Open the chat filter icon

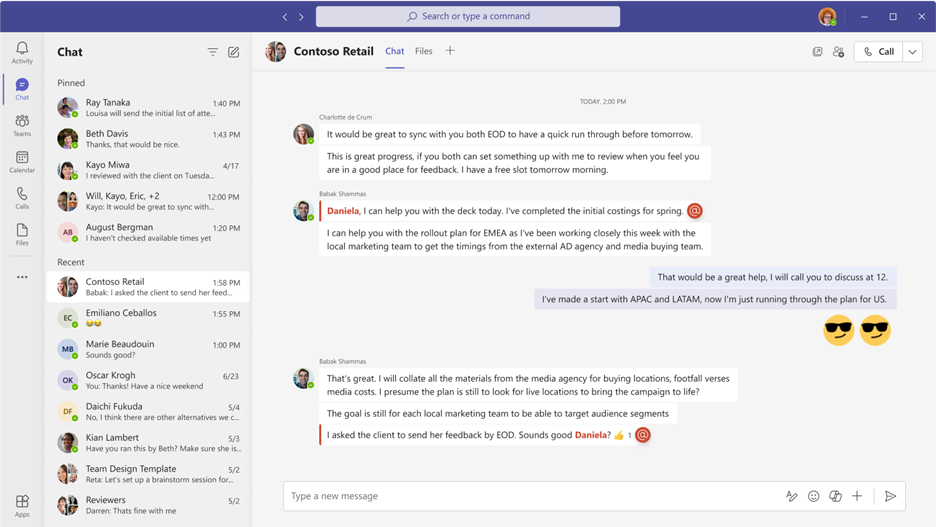click(213, 52)
